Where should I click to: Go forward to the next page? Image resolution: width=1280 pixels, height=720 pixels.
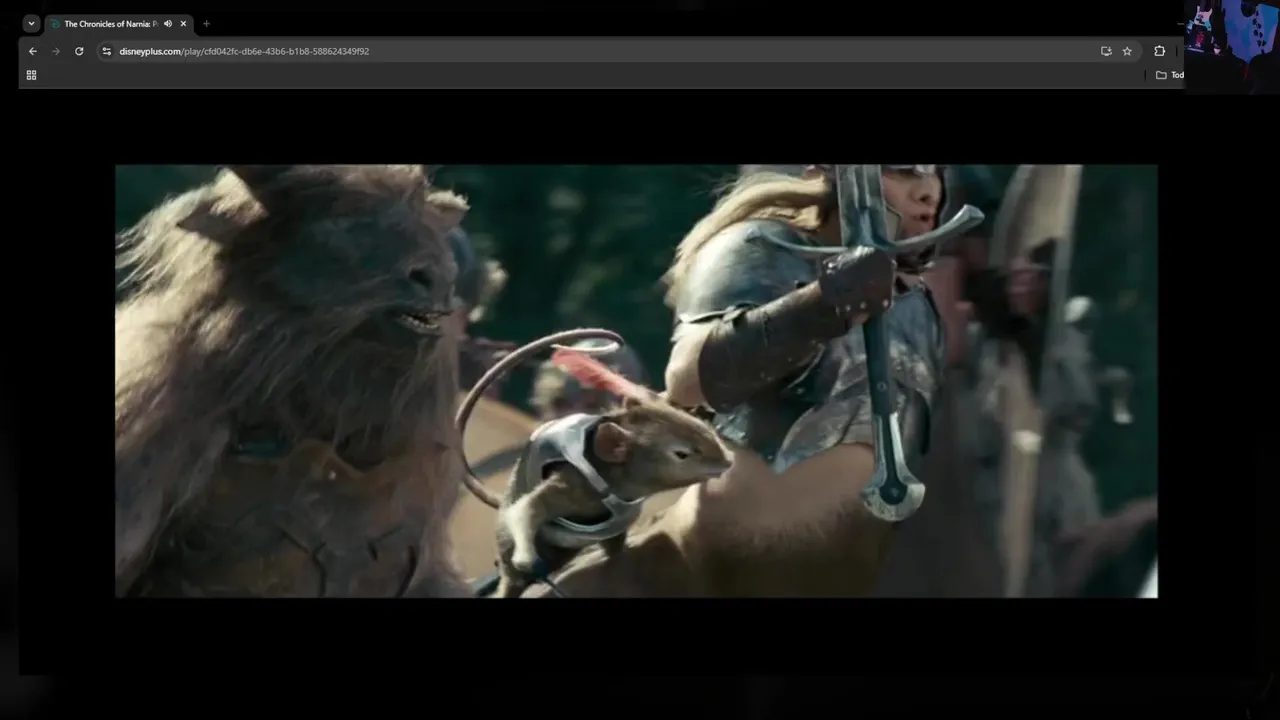coord(56,51)
